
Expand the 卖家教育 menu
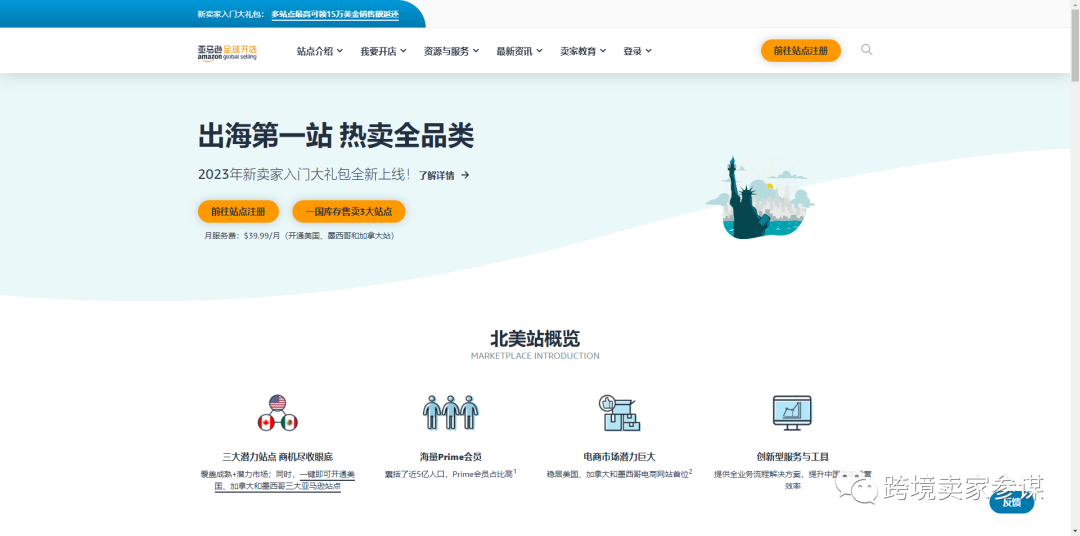pyautogui.click(x=583, y=51)
